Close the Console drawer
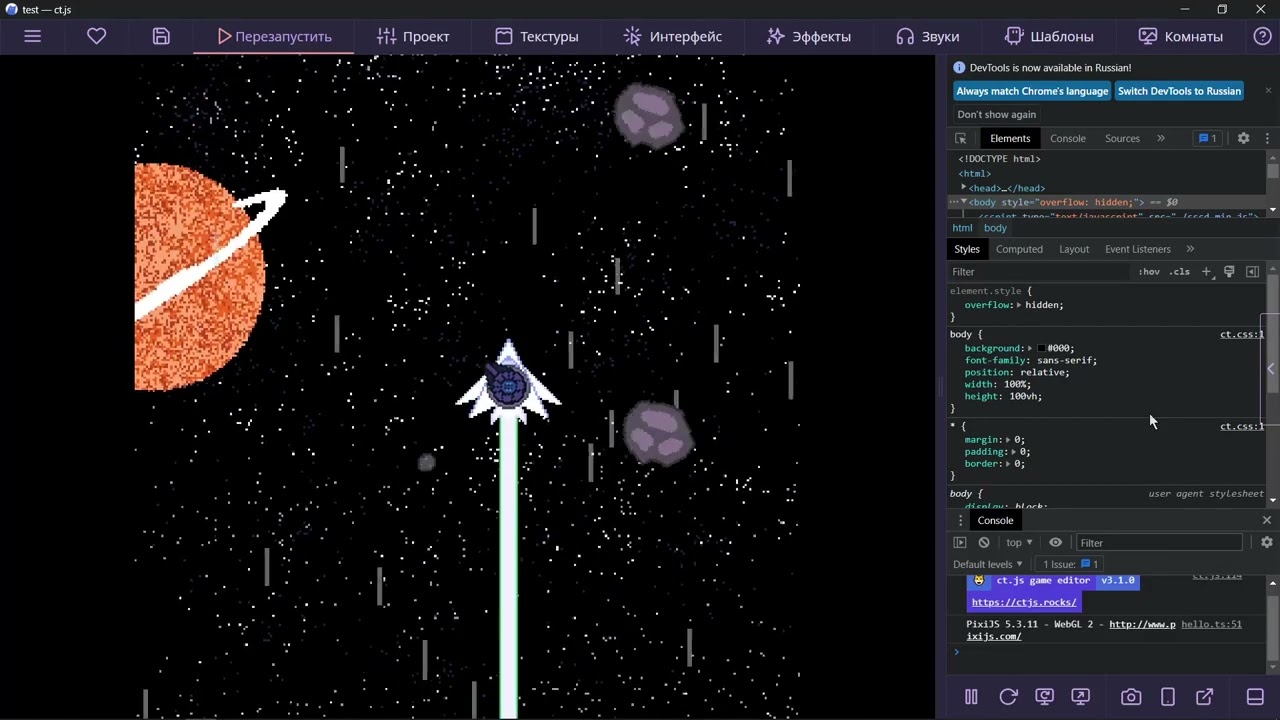This screenshot has height=720, width=1280. click(x=1267, y=520)
